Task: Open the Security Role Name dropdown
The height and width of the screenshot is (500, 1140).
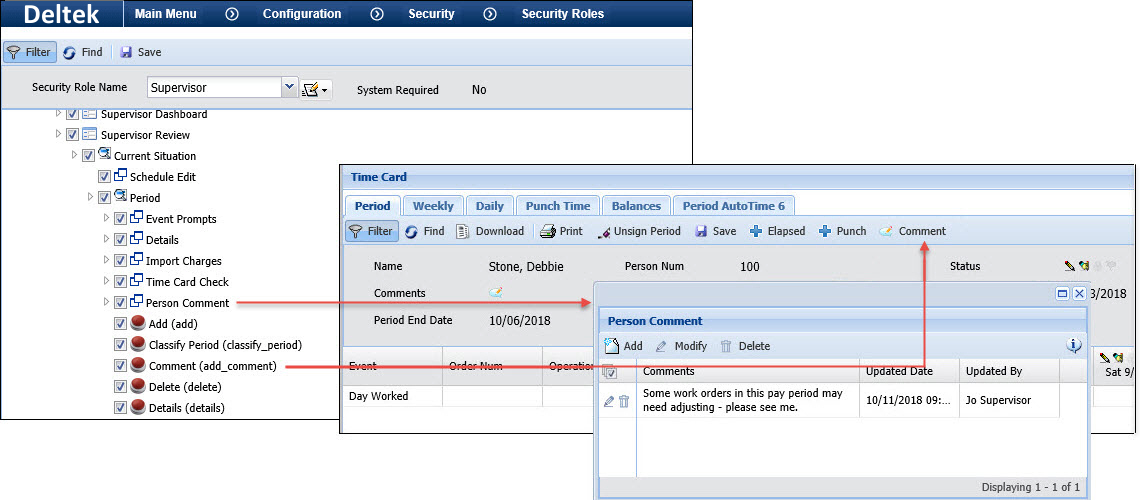Action: (x=290, y=87)
